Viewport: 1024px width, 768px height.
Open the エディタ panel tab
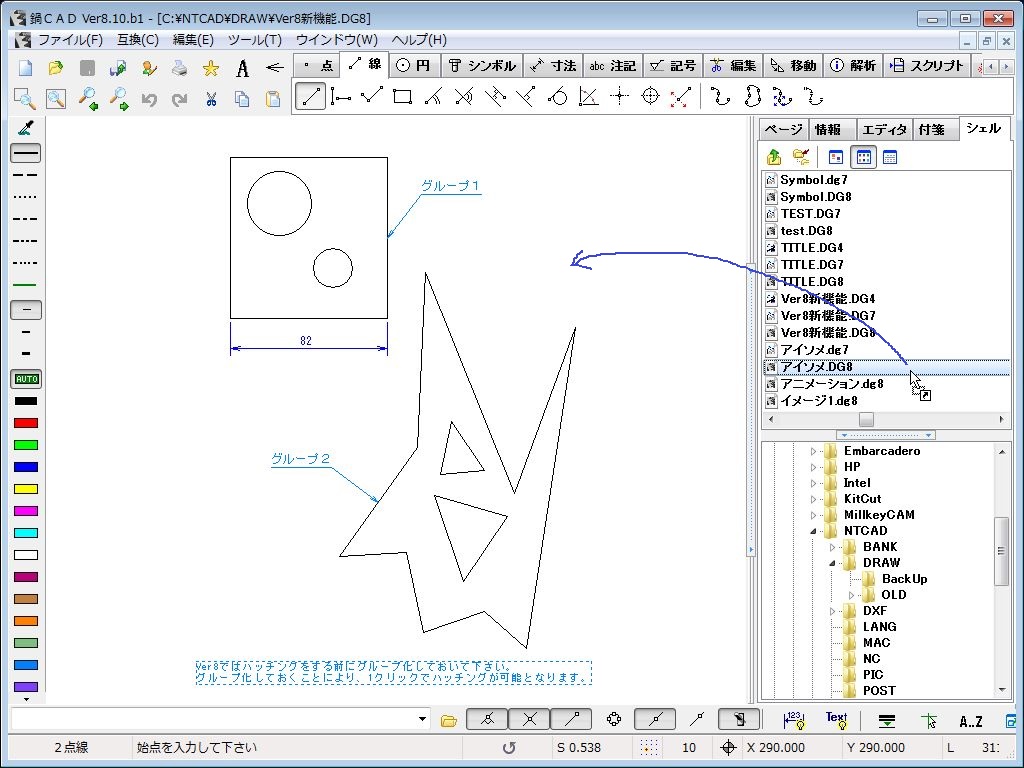[884, 129]
